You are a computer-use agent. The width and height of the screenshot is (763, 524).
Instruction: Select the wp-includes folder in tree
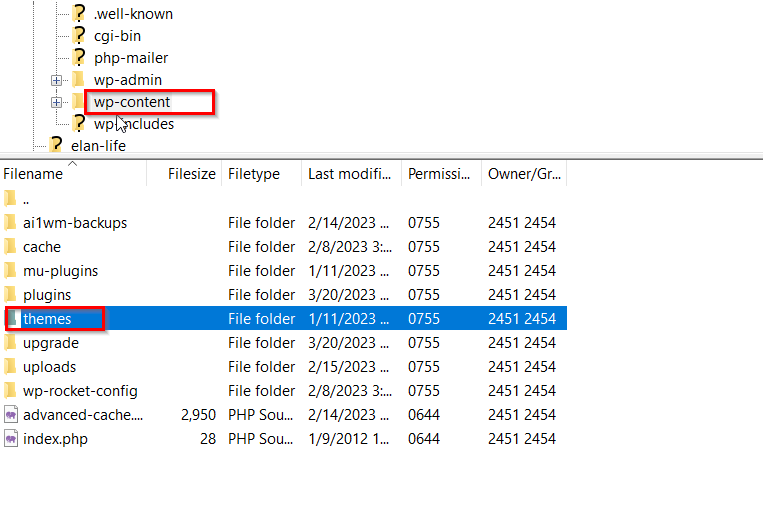(x=134, y=124)
